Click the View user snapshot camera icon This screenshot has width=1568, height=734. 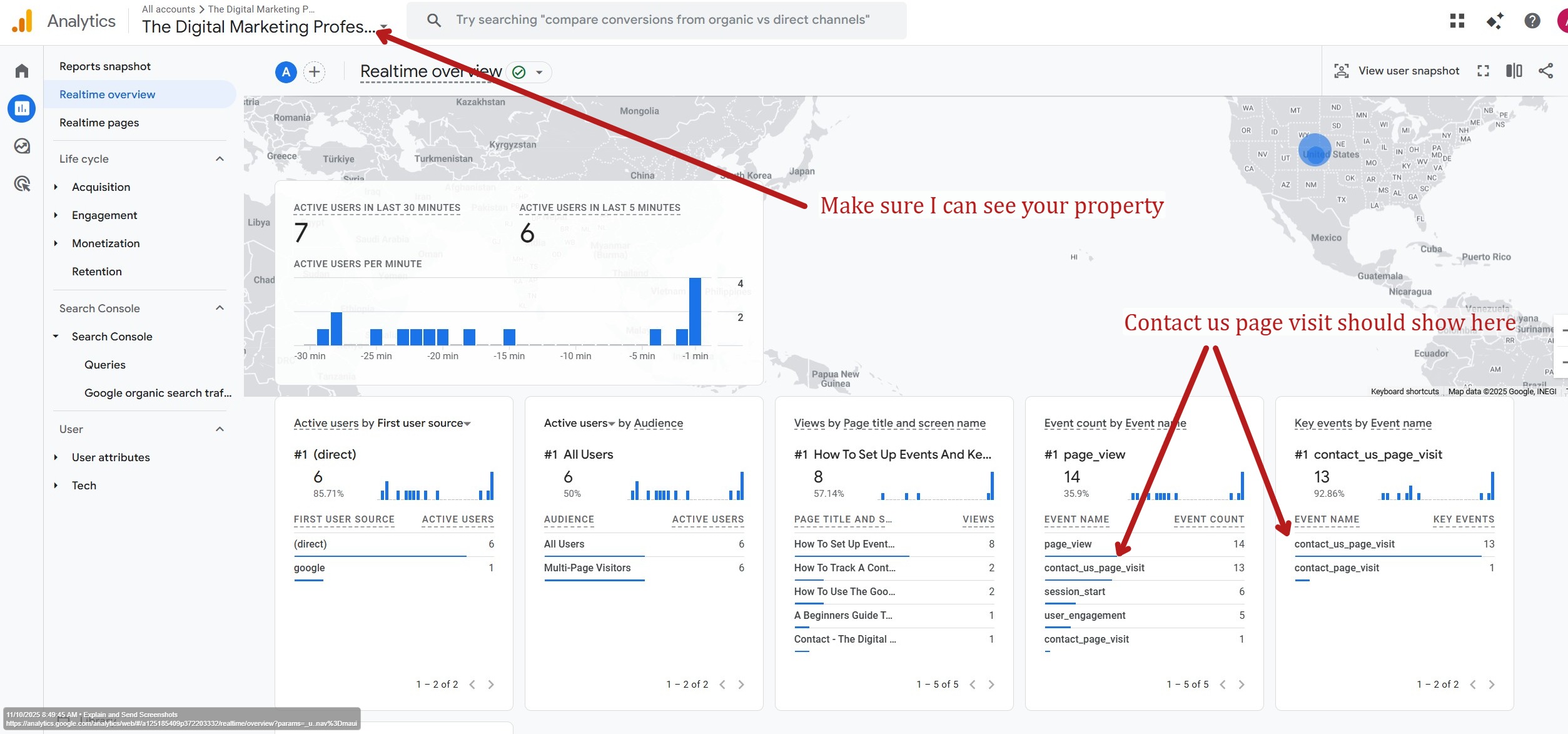tap(1341, 71)
